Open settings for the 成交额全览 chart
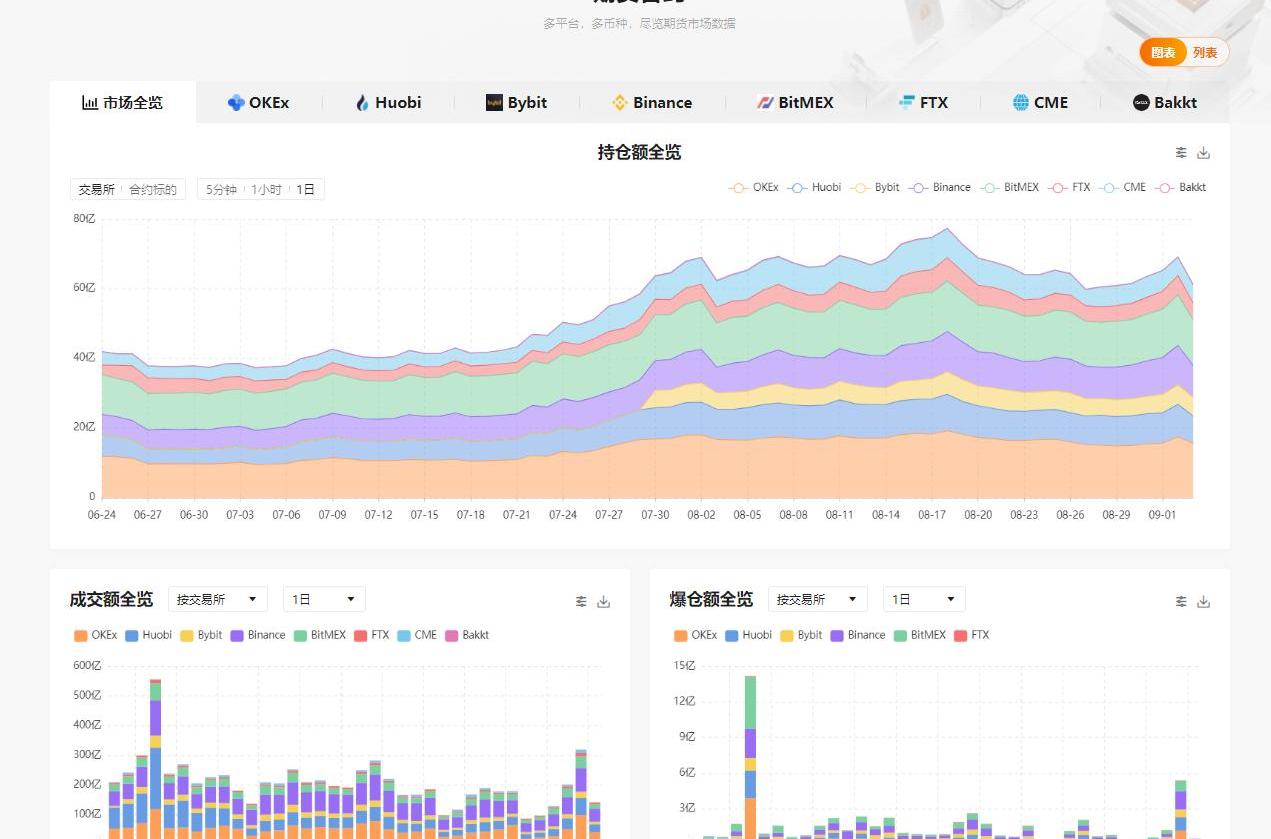Image resolution: width=1271 pixels, height=839 pixels. coord(581,601)
